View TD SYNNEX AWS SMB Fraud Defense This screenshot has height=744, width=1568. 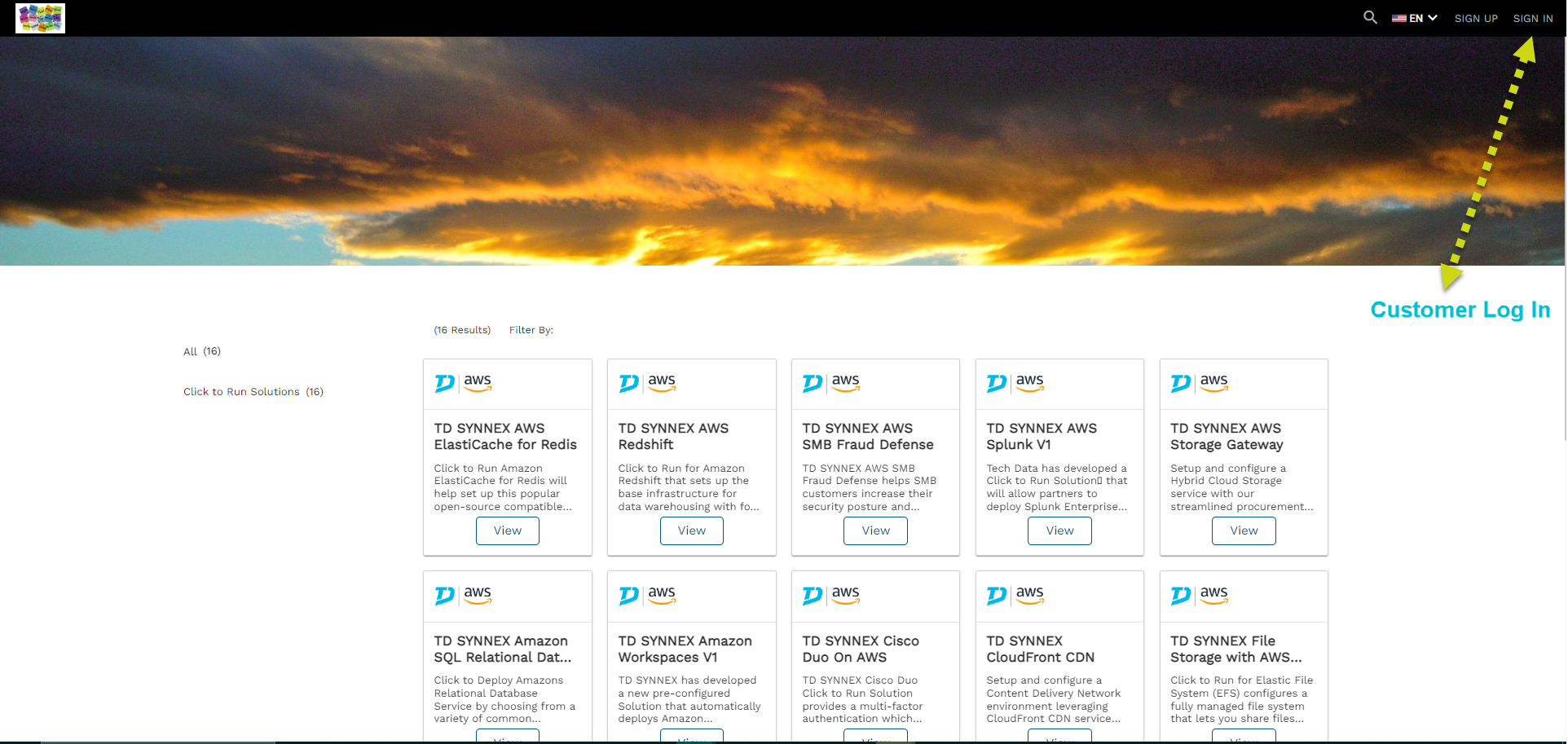876,530
